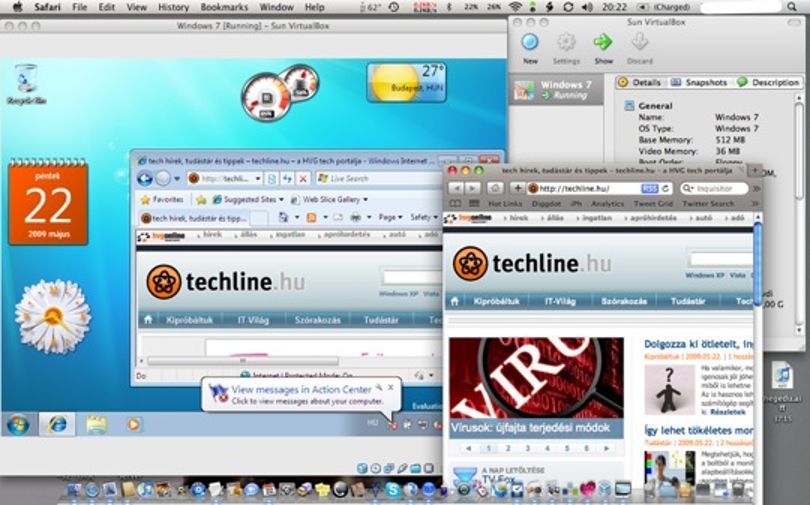Viewport: 810px width, 505px height.
Task: Switch to the Snapshots tab
Action: [699, 83]
